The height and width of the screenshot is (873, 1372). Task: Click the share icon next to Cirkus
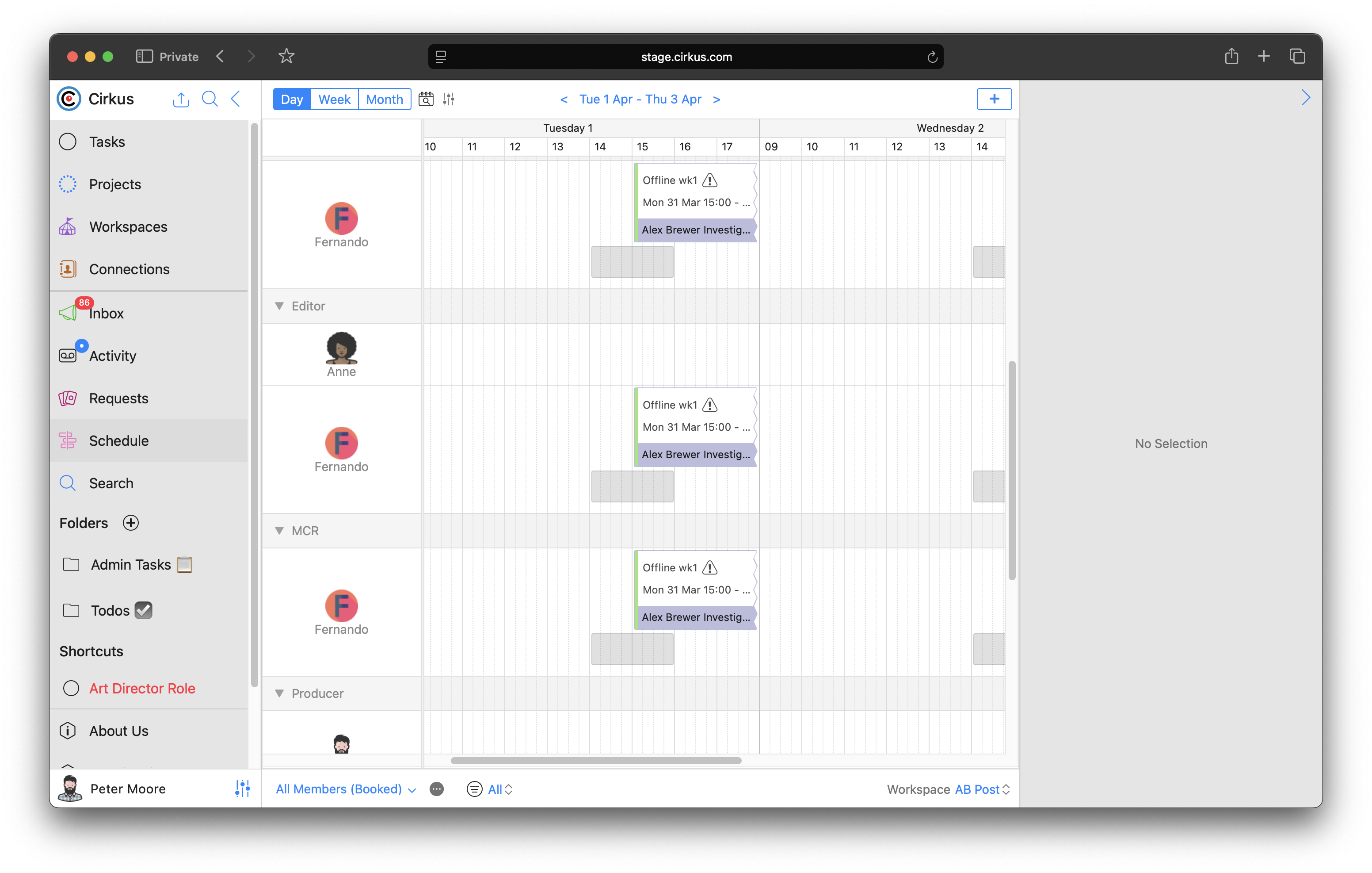[181, 99]
